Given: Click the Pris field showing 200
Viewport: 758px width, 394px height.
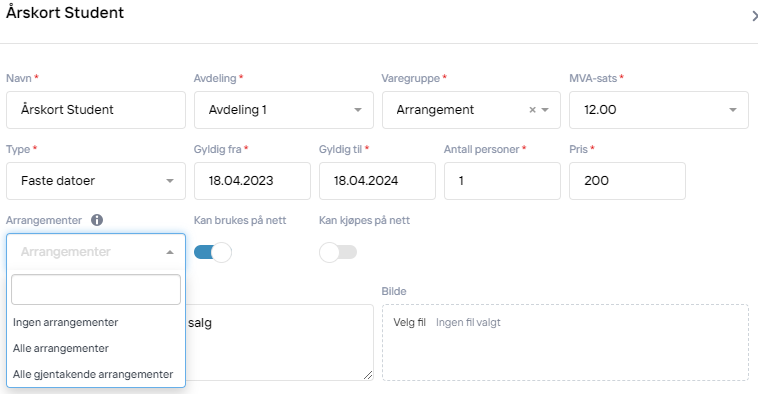Looking at the screenshot, I should [x=627, y=181].
